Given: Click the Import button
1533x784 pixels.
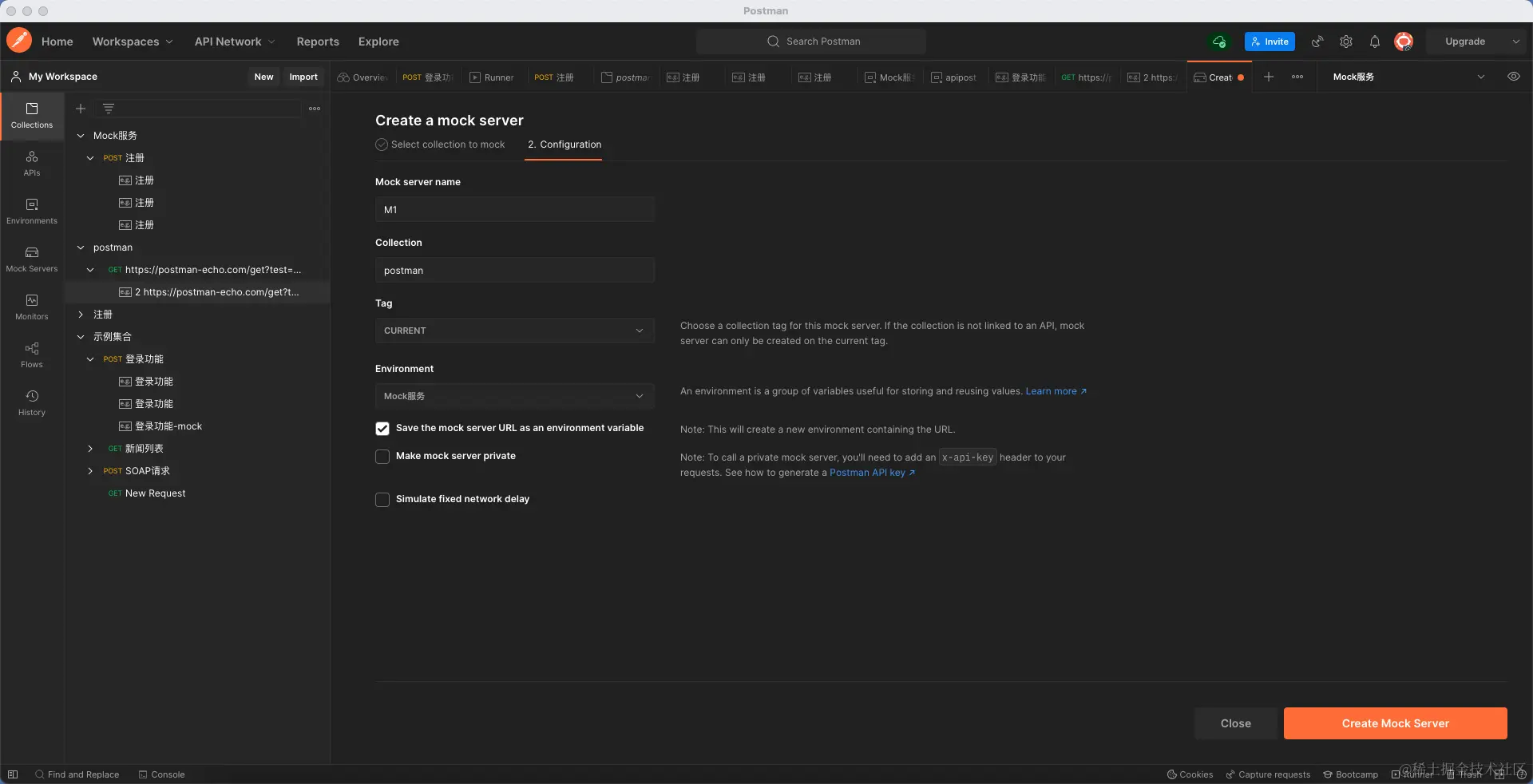Looking at the screenshot, I should [303, 77].
